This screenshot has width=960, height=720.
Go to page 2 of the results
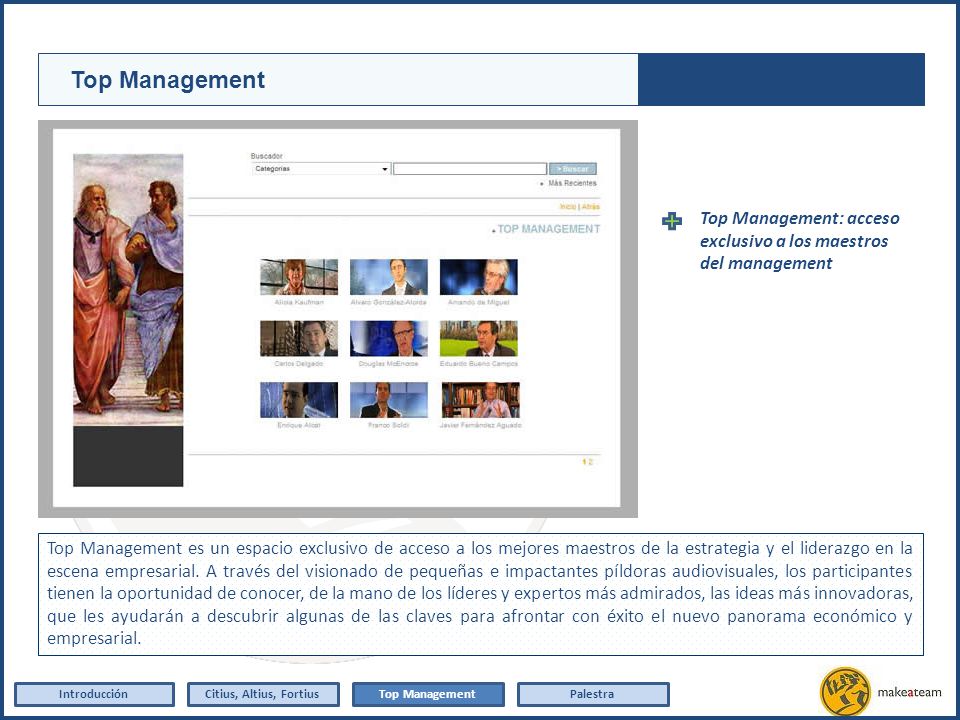click(x=591, y=462)
